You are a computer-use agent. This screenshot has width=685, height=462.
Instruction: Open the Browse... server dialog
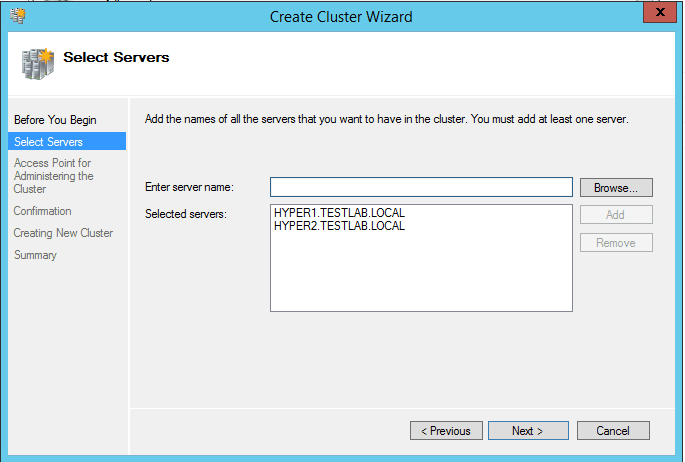pos(616,188)
